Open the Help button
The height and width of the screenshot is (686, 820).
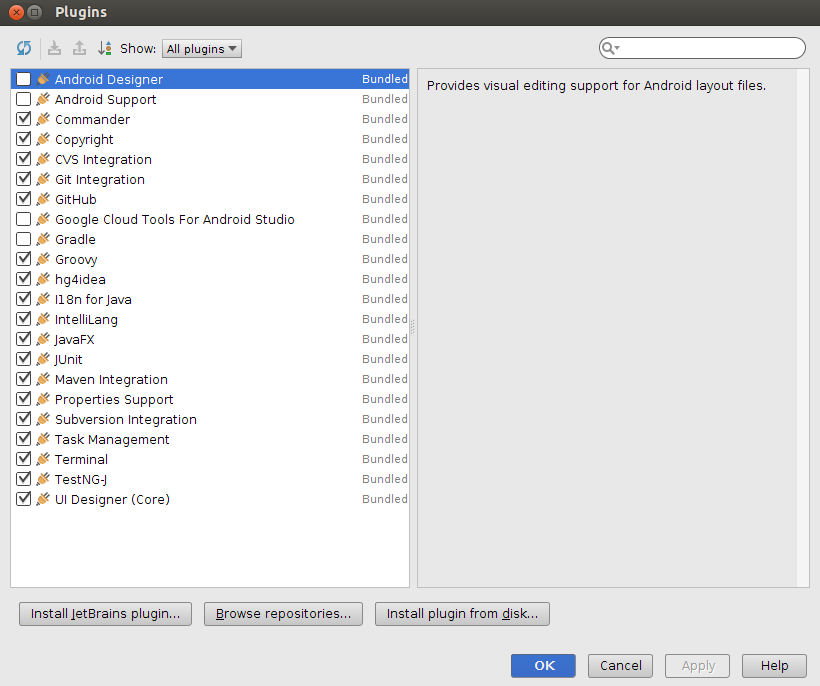(x=775, y=666)
